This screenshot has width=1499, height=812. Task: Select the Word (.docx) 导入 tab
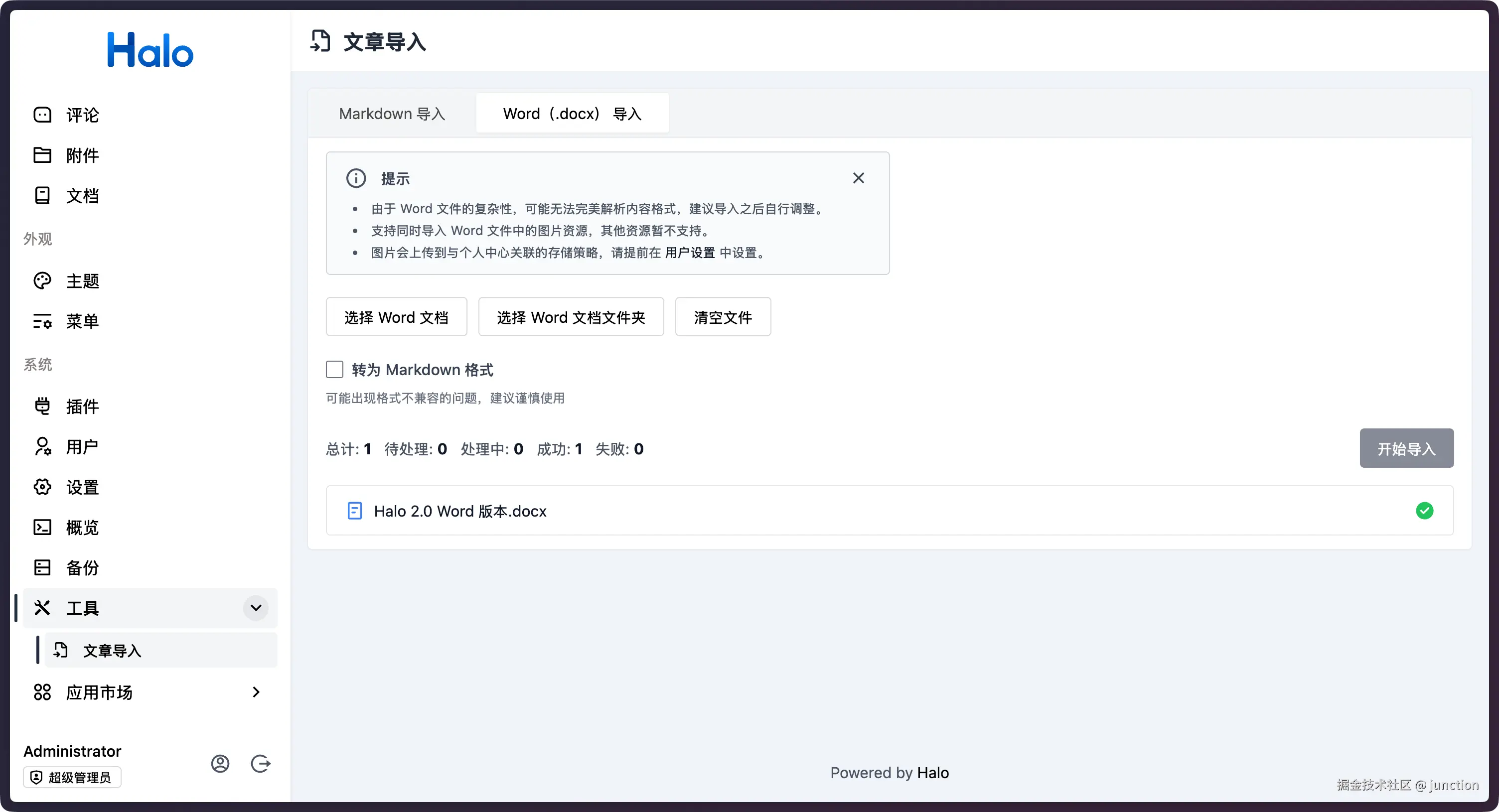[x=572, y=114]
